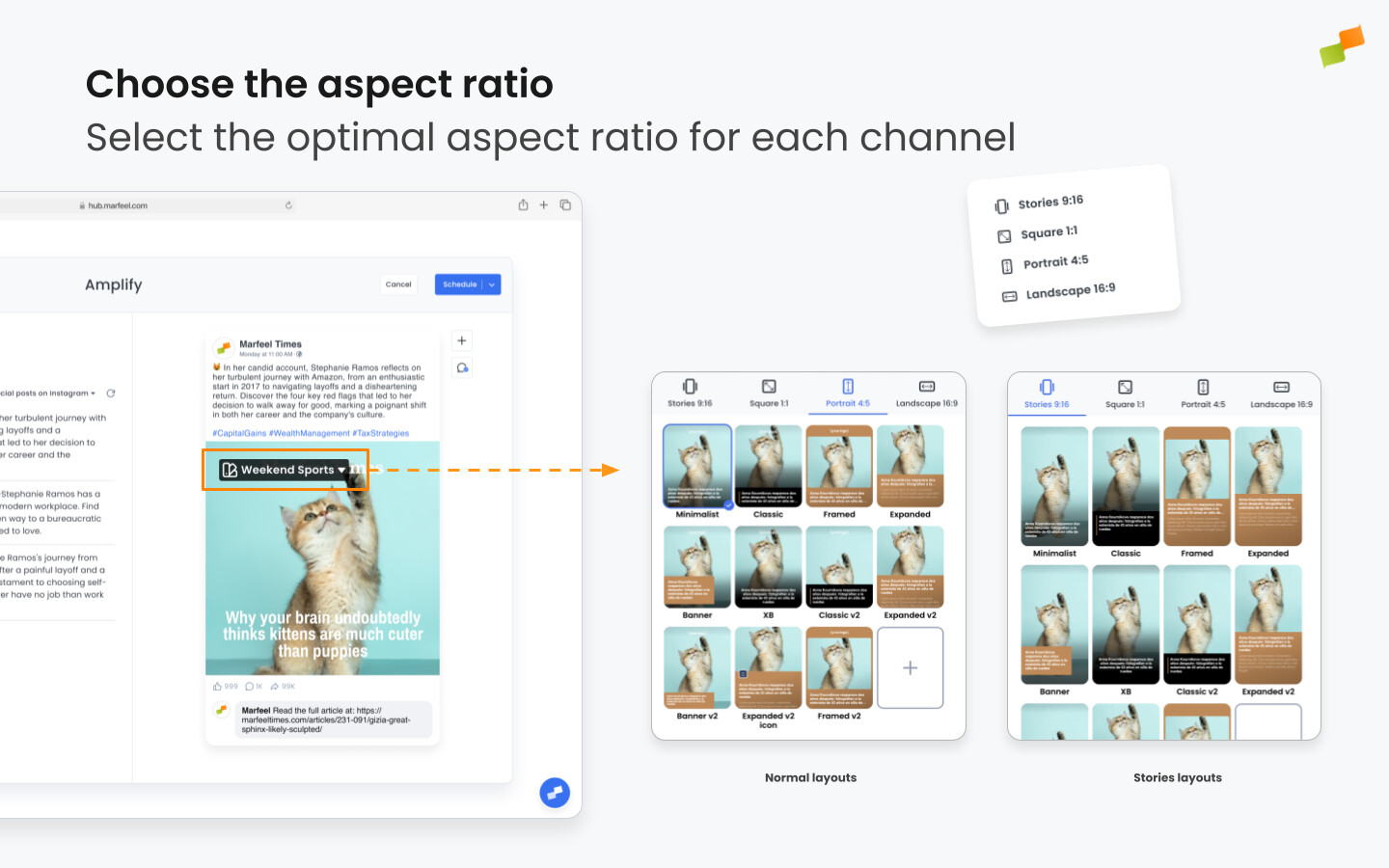This screenshot has height=868, width=1389.
Task: Click the tab overview icon in the browser toolbar
Action: coord(566,204)
